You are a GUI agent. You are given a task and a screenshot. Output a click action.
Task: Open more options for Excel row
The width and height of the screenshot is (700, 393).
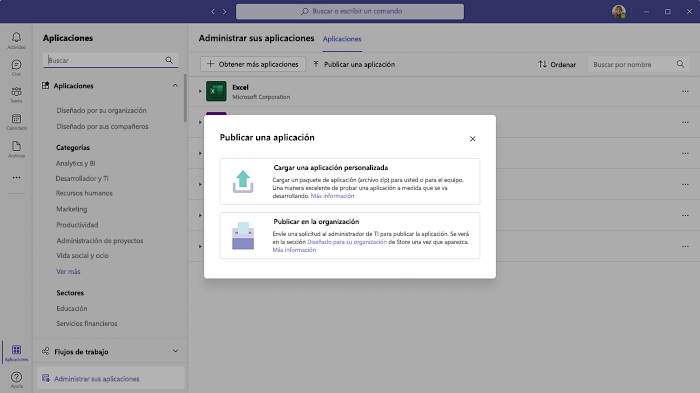tap(685, 91)
